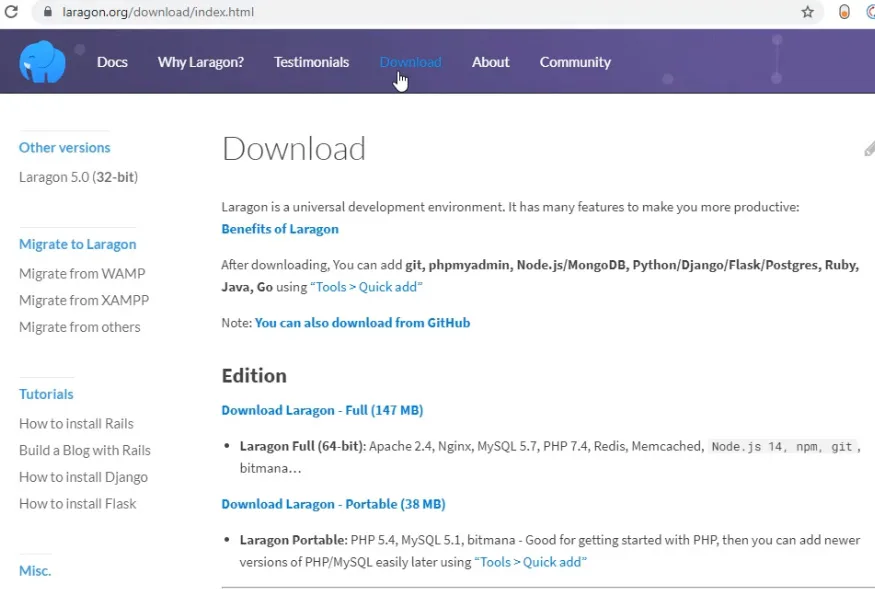Click the "Node.js 14, npm, git" code text

782,447
